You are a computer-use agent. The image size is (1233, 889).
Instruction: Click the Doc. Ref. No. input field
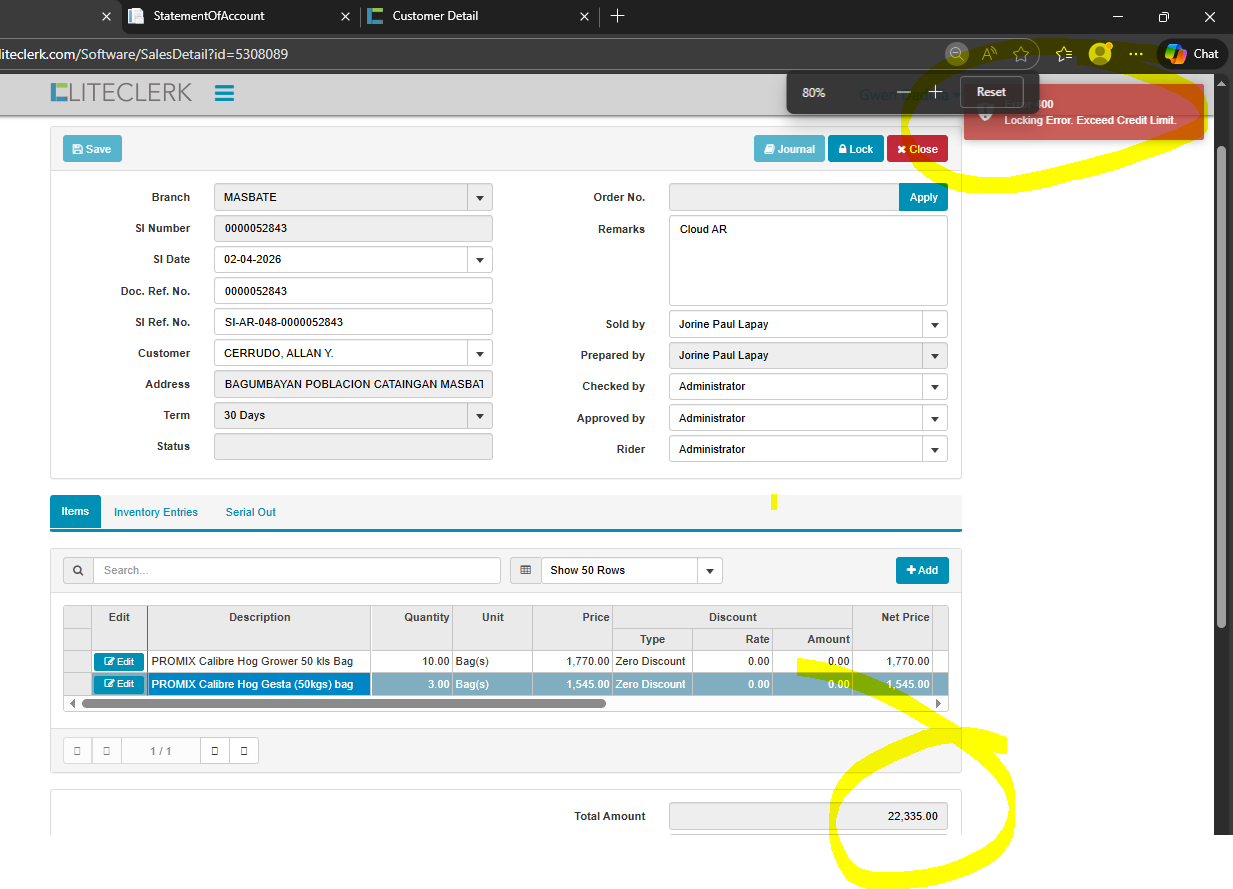(353, 291)
